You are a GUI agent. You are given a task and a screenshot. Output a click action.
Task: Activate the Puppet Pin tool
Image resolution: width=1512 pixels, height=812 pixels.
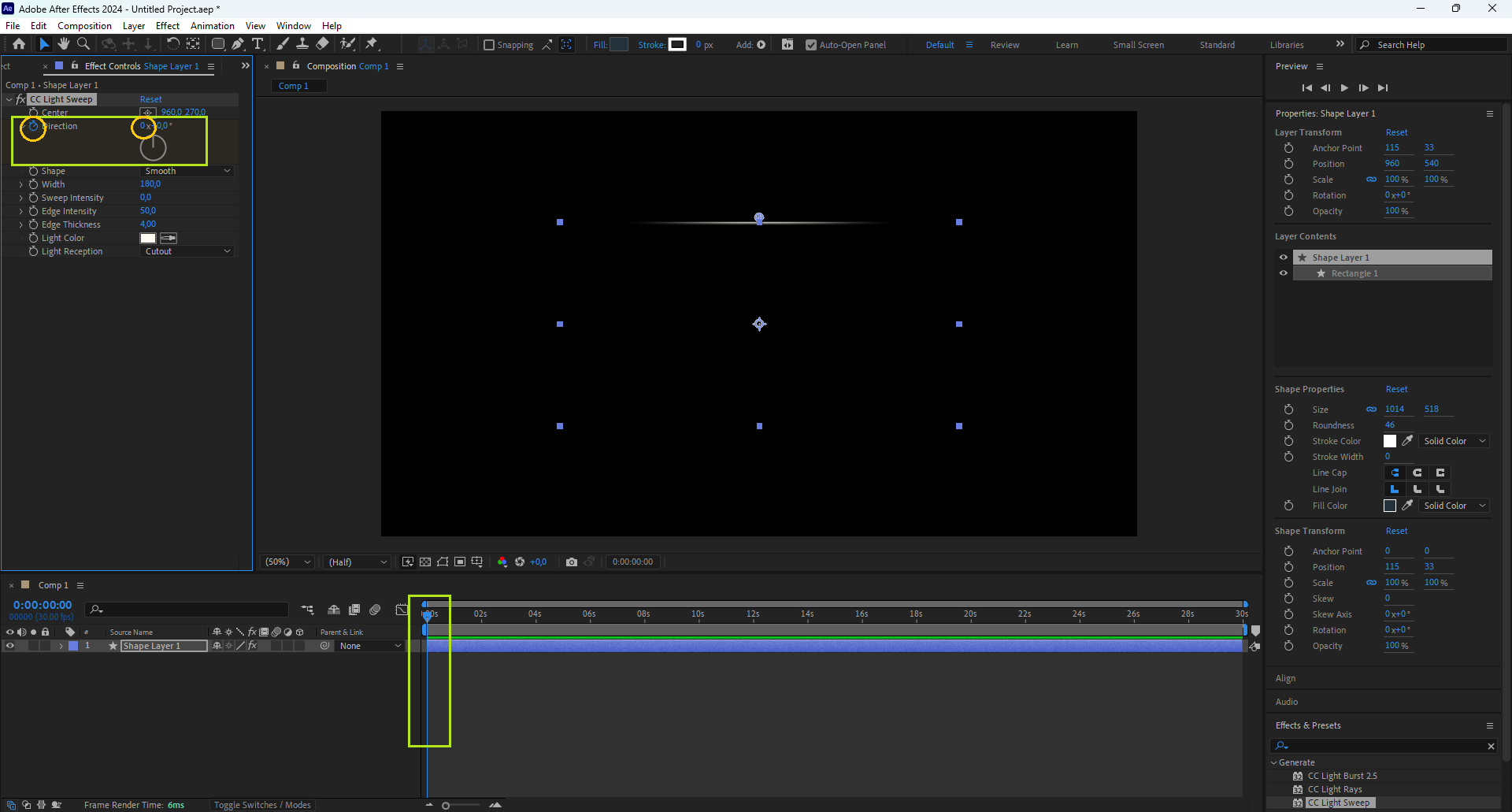(372, 44)
